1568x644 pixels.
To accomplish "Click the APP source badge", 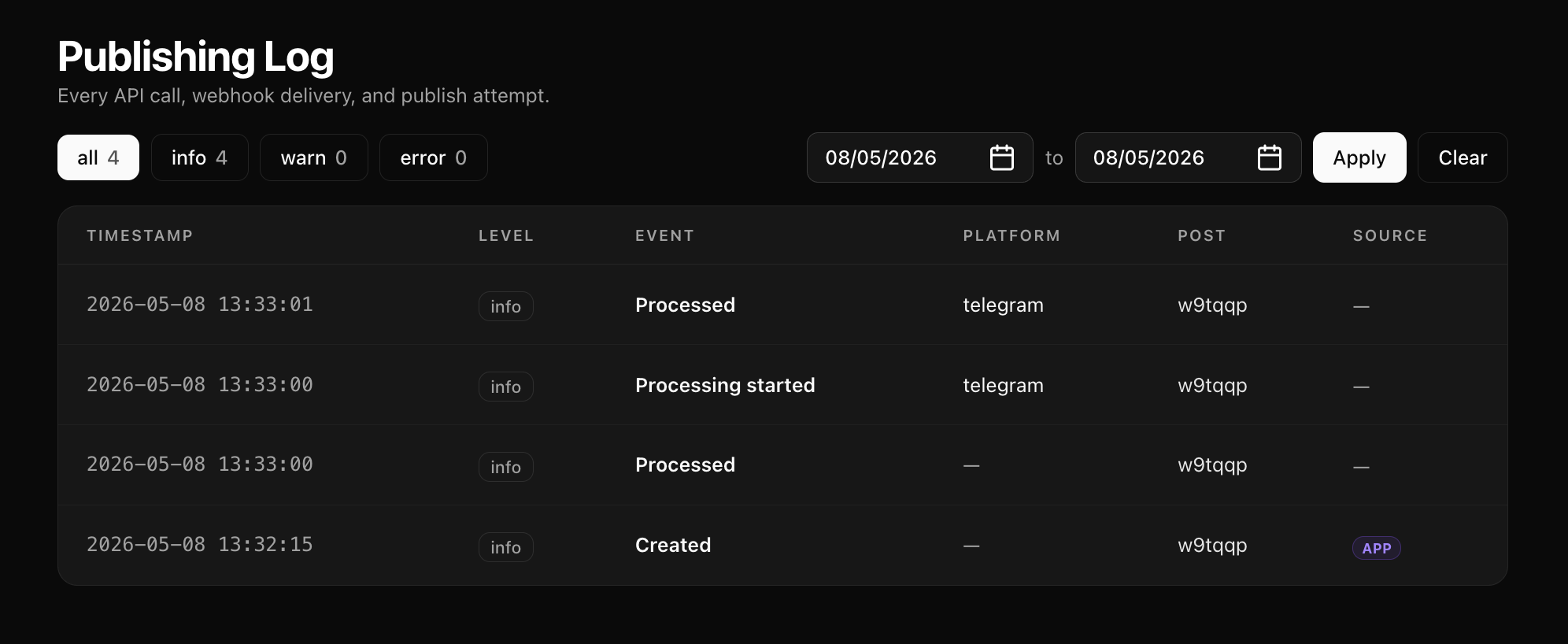I will click(1376, 548).
